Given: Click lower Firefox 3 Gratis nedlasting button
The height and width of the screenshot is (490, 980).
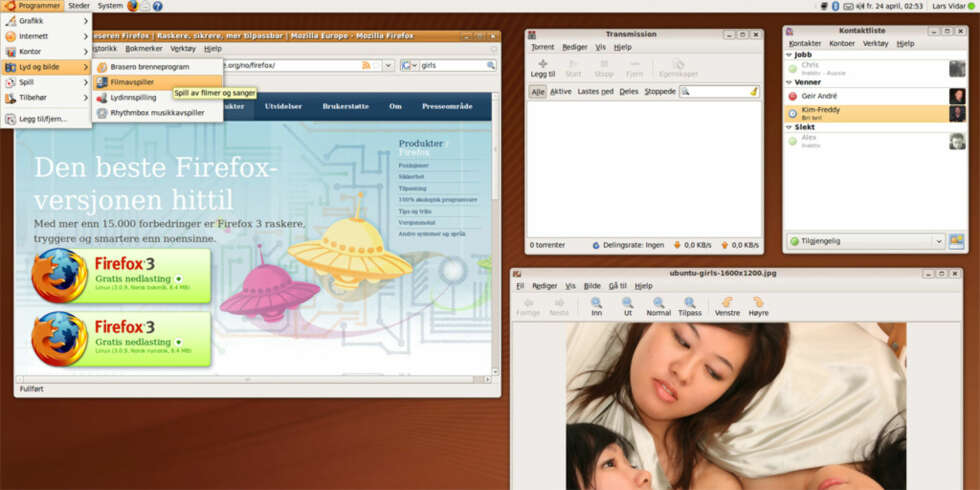Looking at the screenshot, I should [122, 339].
